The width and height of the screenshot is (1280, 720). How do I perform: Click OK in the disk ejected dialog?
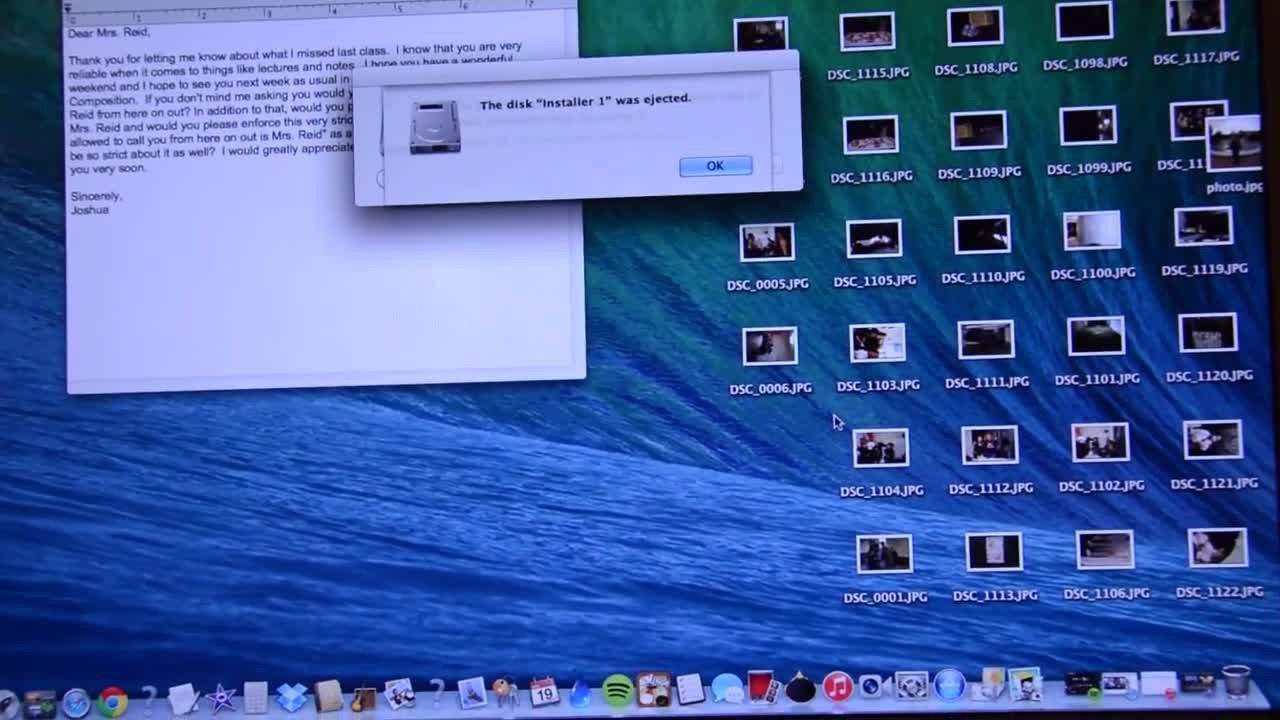pyautogui.click(x=715, y=166)
